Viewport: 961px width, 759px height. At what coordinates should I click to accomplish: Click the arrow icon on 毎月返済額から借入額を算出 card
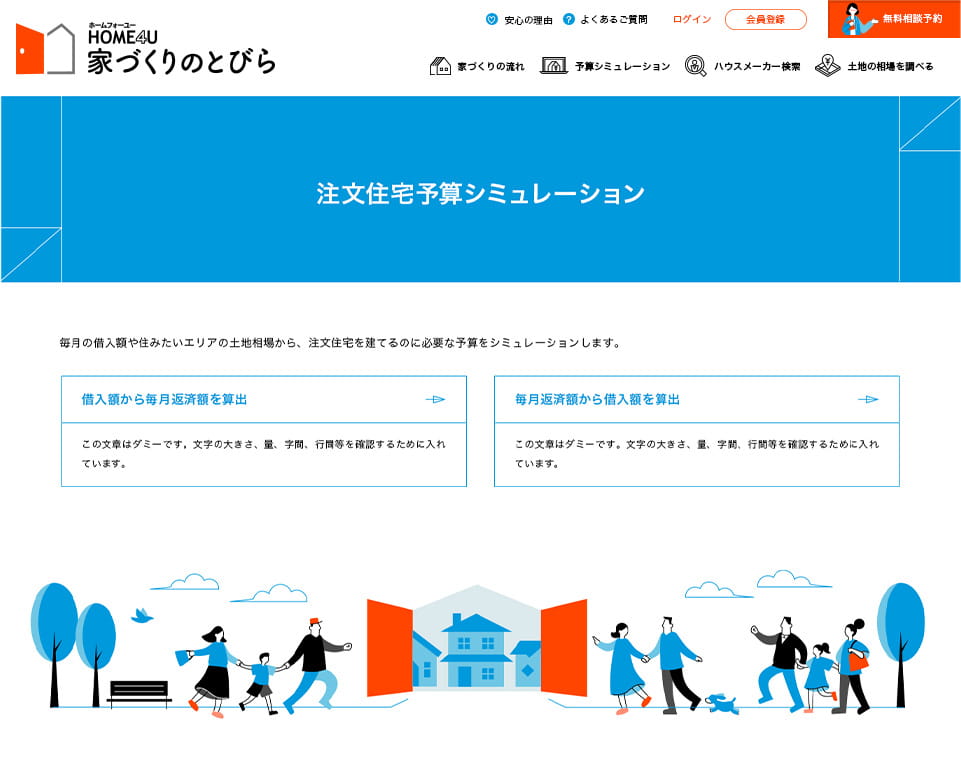pyautogui.click(x=868, y=400)
